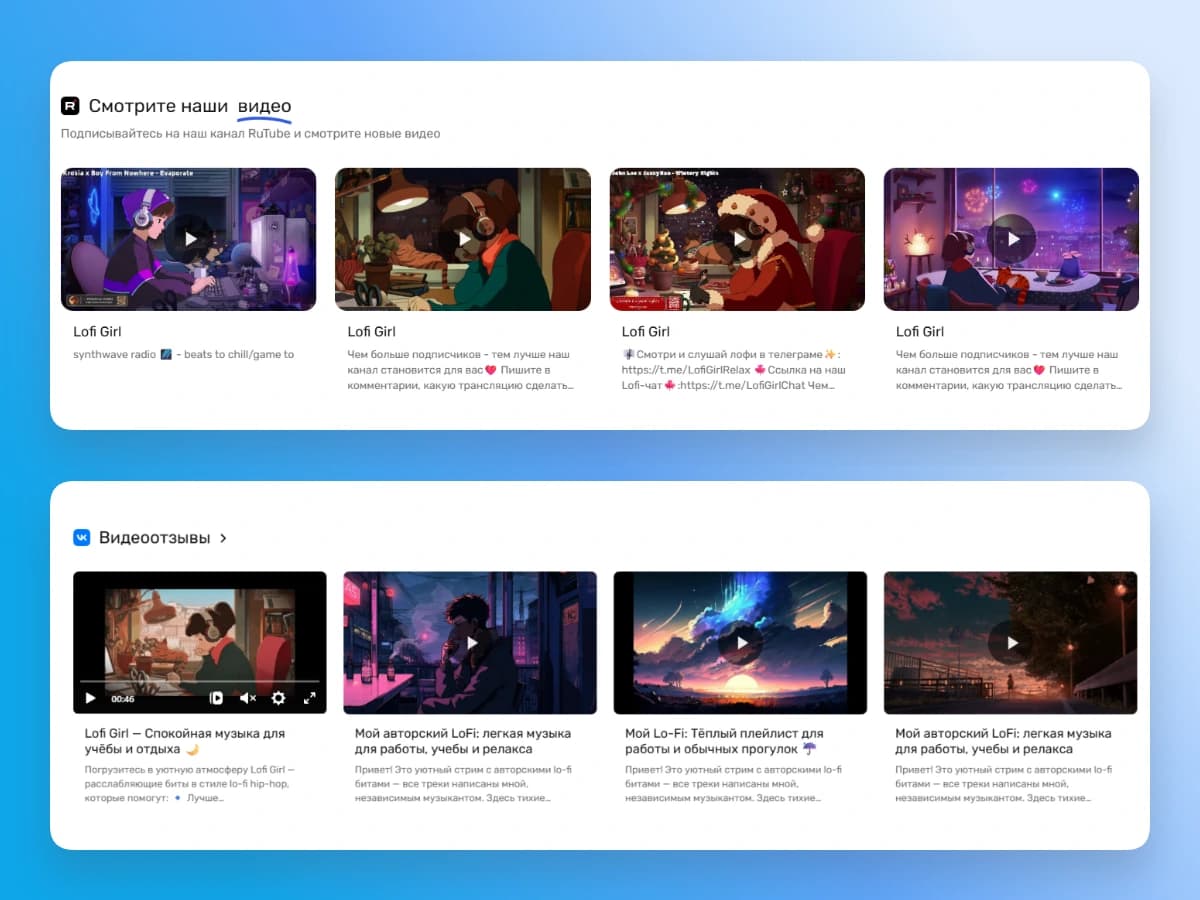Play the VK video with the evening street lamps
This screenshot has height=900, width=1200.
click(1011, 642)
